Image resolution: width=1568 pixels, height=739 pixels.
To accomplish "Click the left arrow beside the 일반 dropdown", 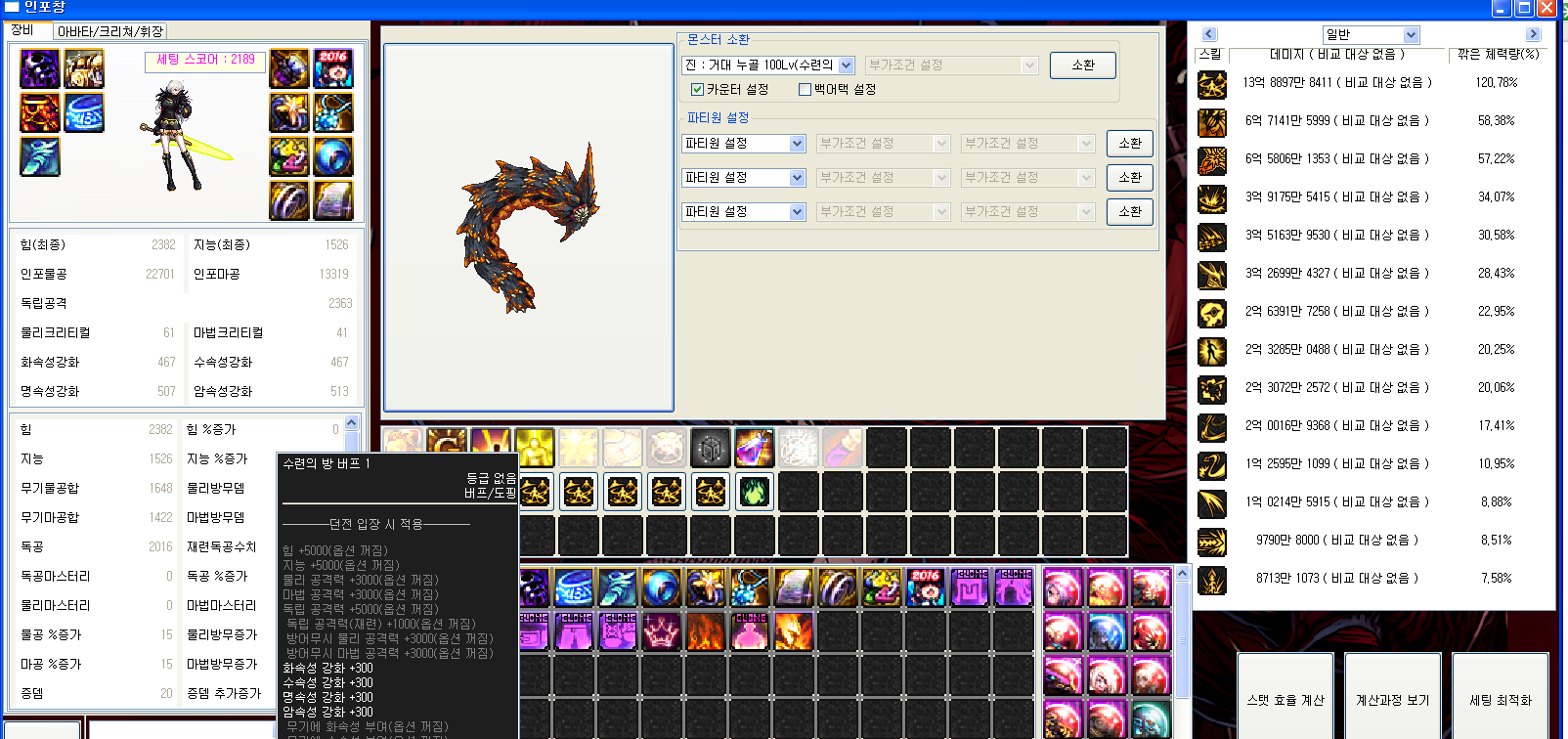I will coord(1209,34).
